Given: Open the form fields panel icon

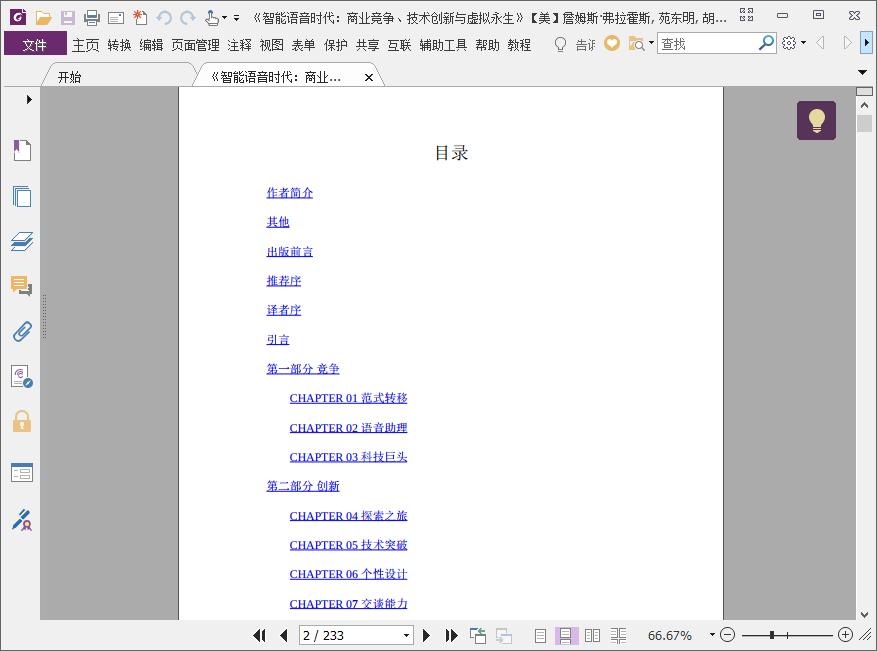Looking at the screenshot, I should tap(22, 473).
